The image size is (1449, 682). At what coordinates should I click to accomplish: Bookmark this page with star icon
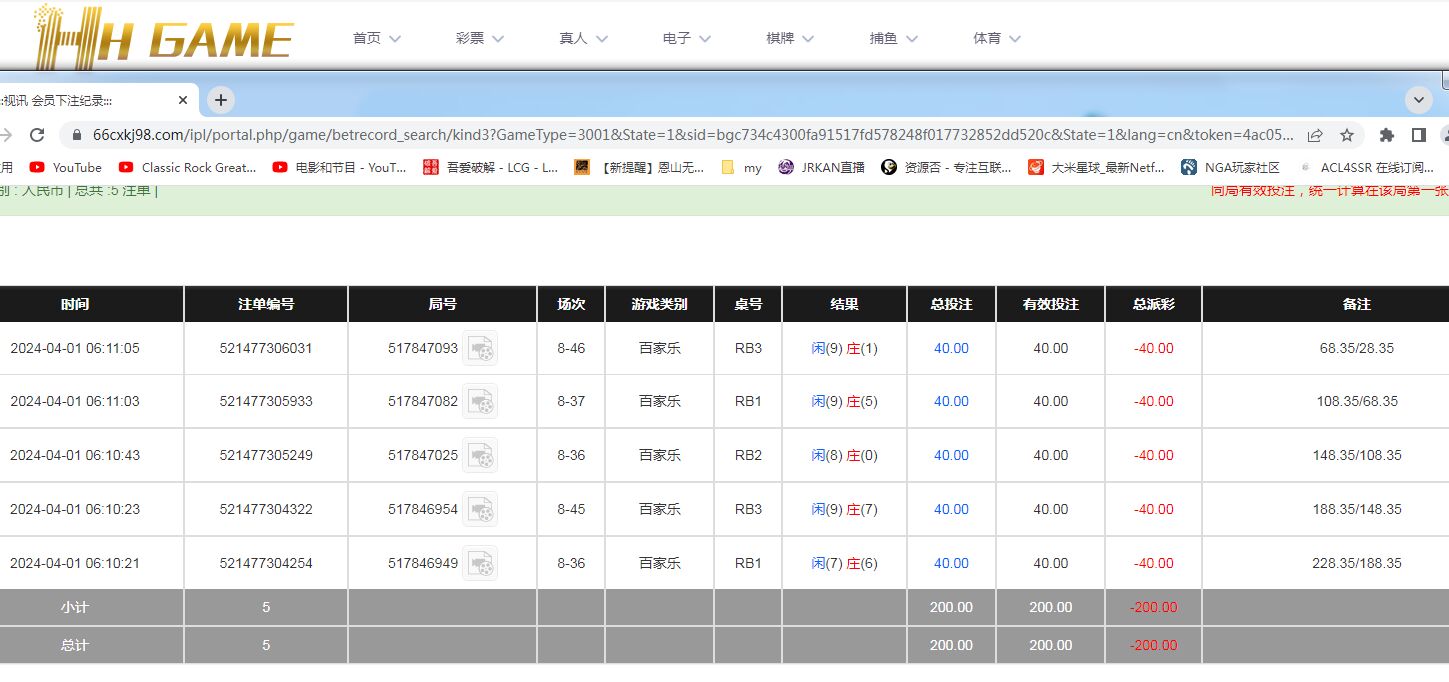tap(1347, 135)
